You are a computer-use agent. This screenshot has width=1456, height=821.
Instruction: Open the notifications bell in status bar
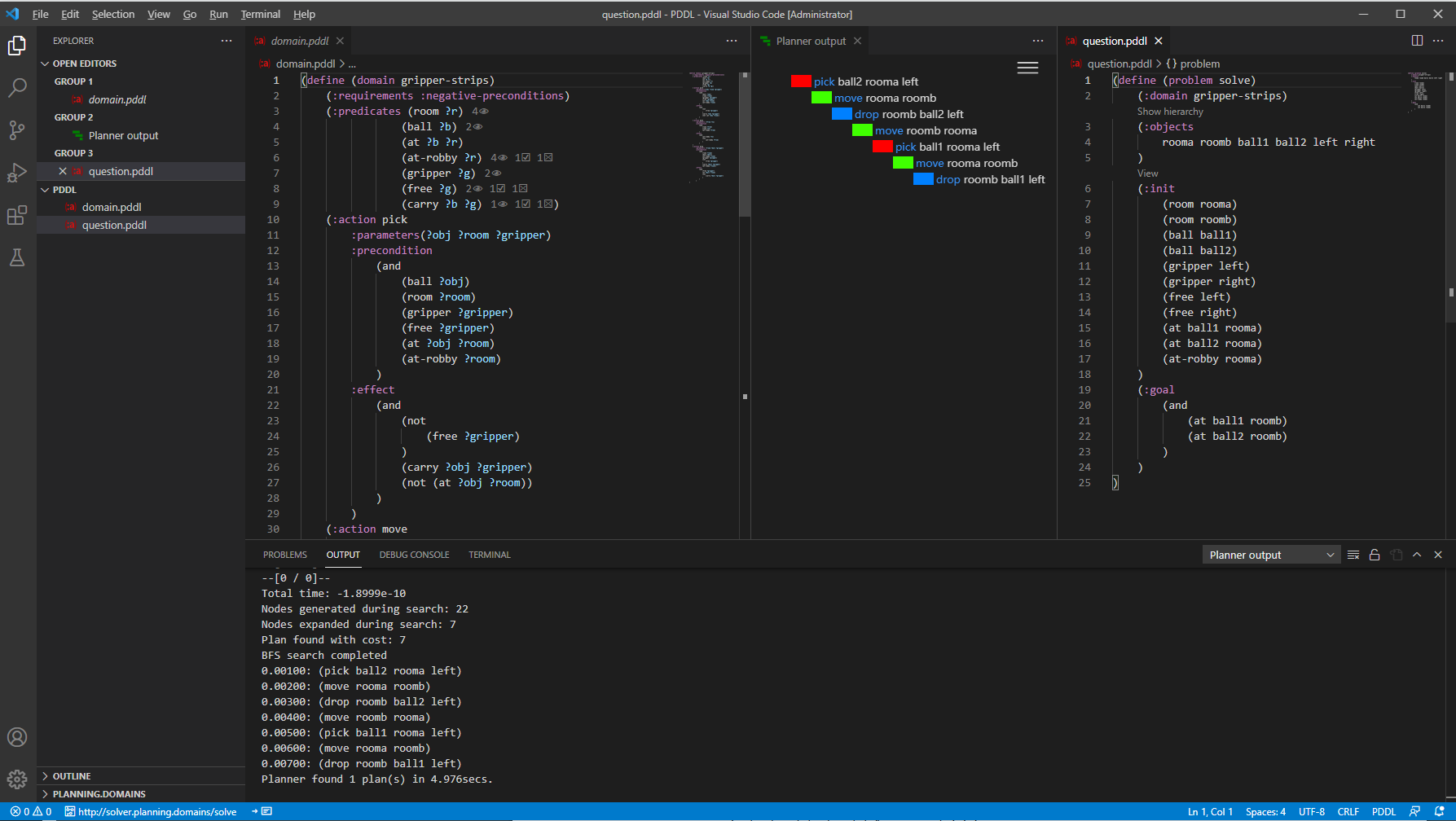(x=1439, y=812)
